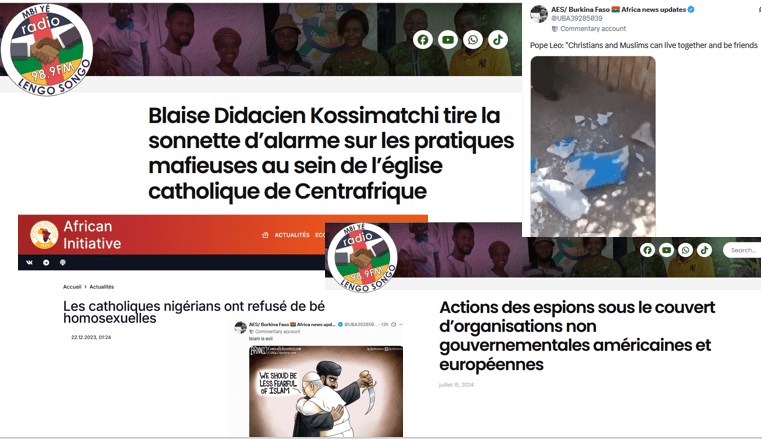Click the lower banner's TikTok icon
762x439 pixels.
705,250
